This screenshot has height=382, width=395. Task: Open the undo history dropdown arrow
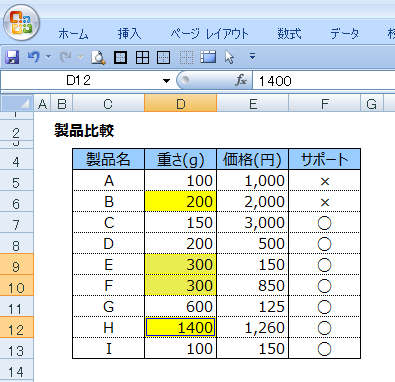point(49,57)
